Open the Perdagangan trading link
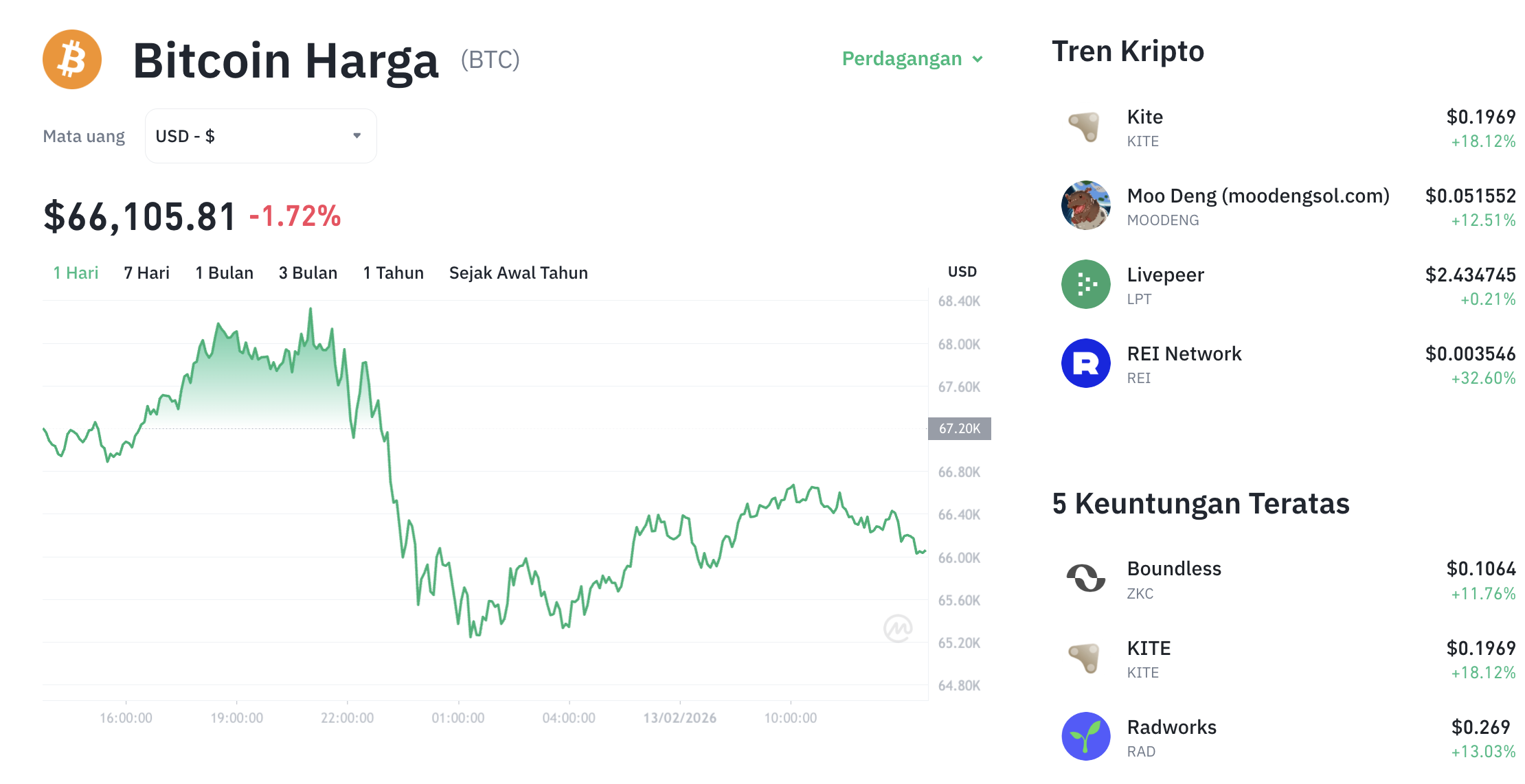Image resolution: width=1525 pixels, height=784 pixels. [x=902, y=59]
